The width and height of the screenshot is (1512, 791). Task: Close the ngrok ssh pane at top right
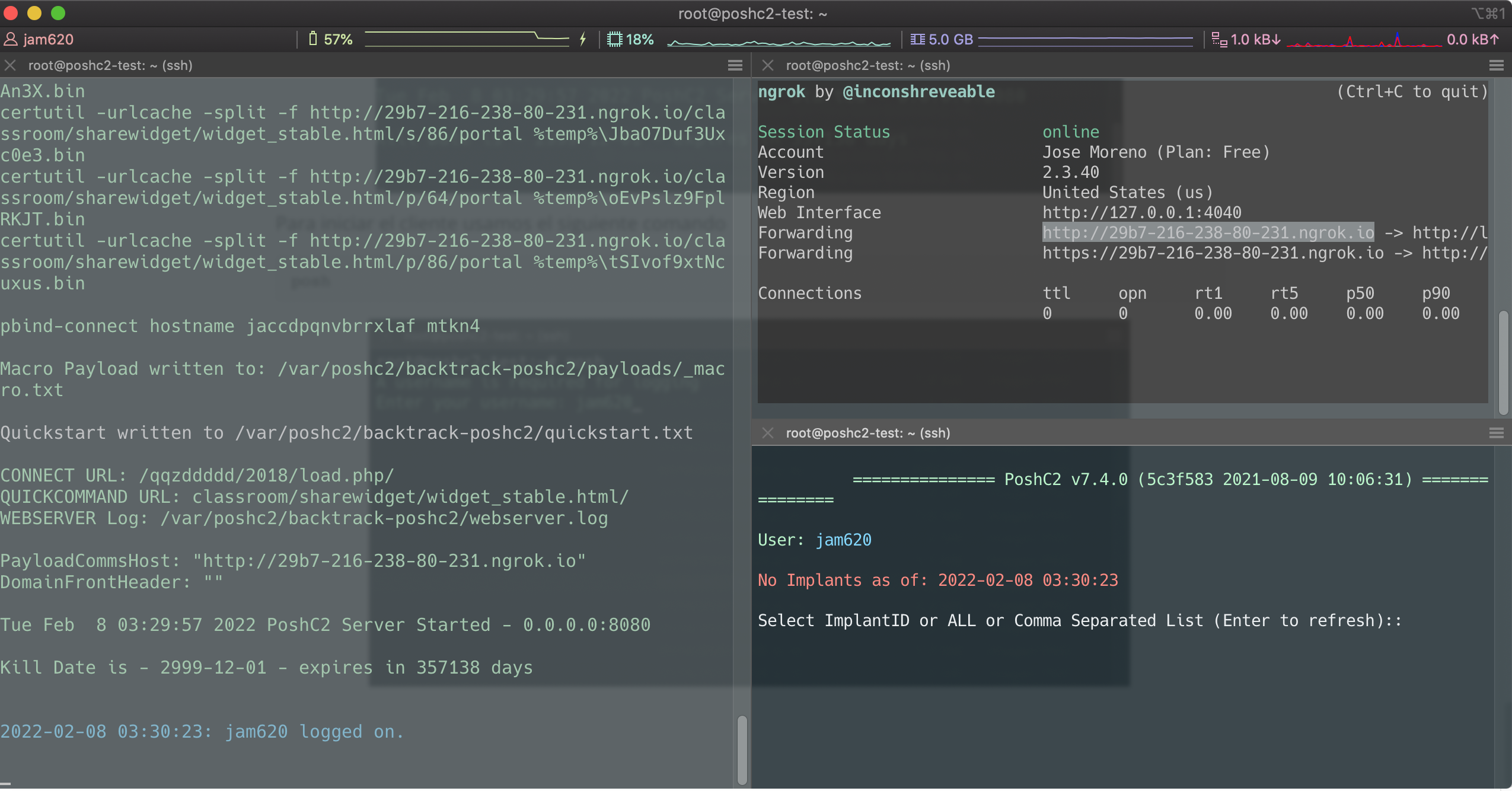click(768, 65)
